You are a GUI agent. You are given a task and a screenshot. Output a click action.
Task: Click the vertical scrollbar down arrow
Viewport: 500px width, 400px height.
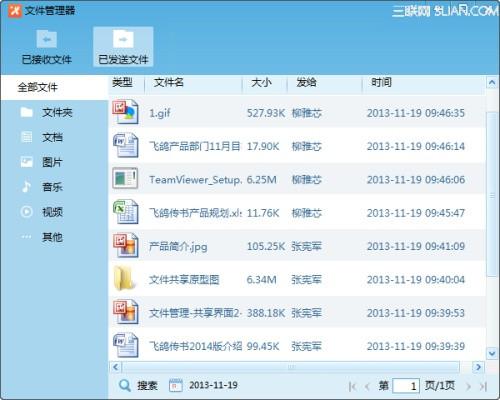coord(492,353)
